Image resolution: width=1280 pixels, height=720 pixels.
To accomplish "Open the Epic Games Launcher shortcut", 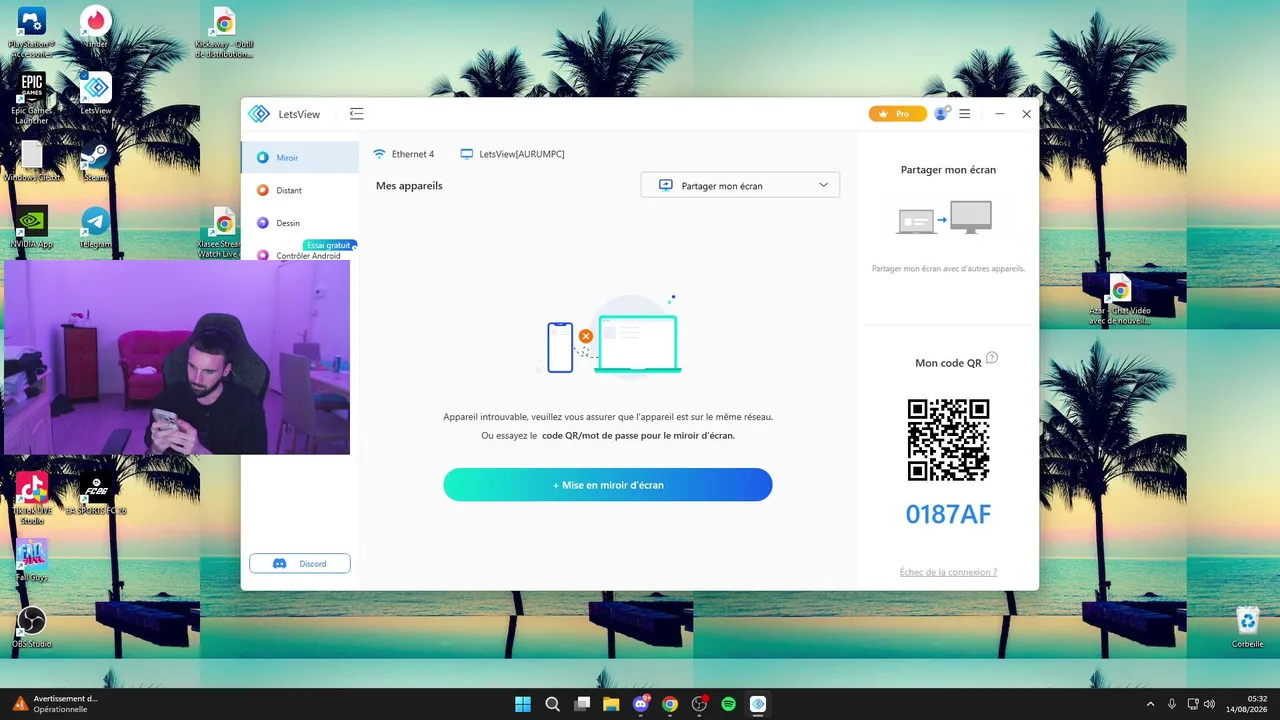I will tap(32, 97).
